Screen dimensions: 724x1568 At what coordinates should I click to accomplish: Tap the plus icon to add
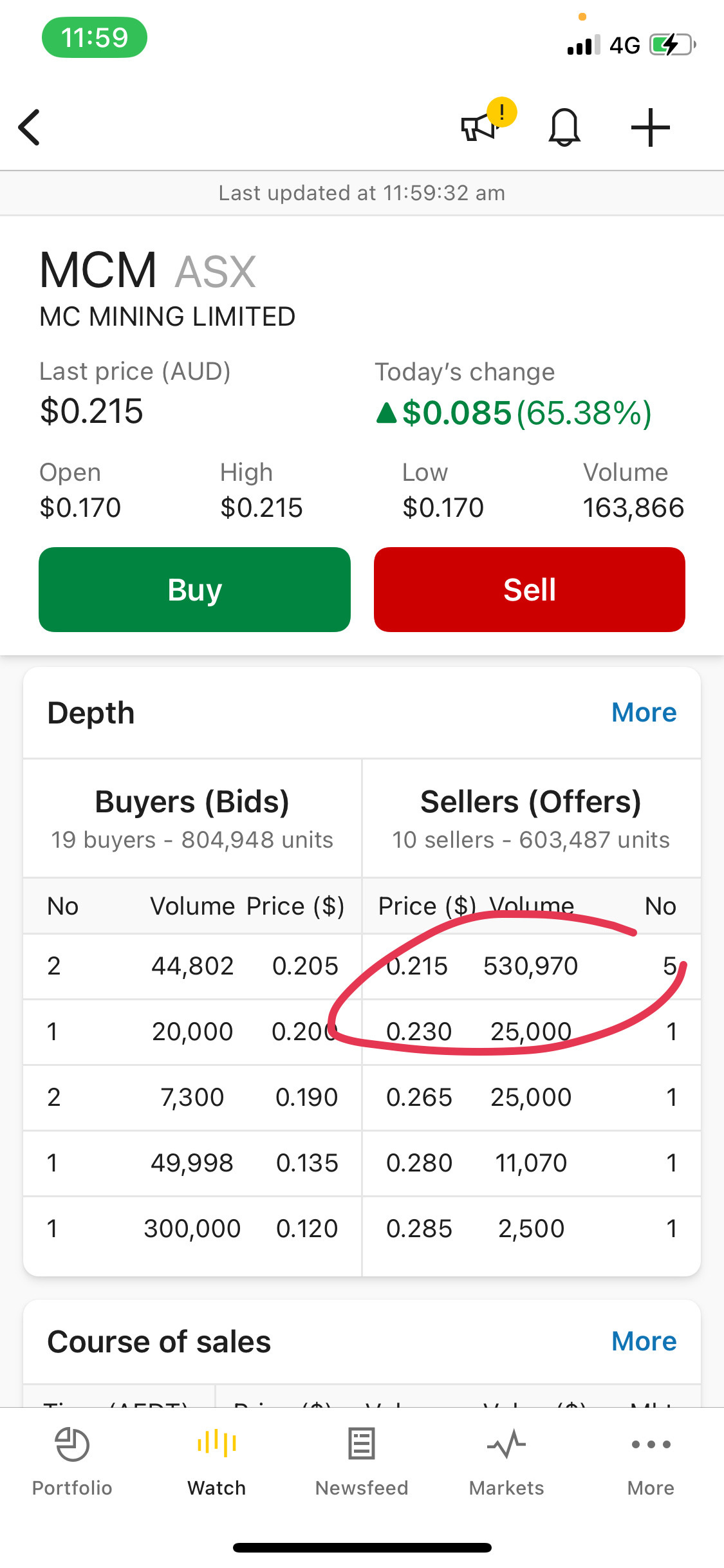650,127
